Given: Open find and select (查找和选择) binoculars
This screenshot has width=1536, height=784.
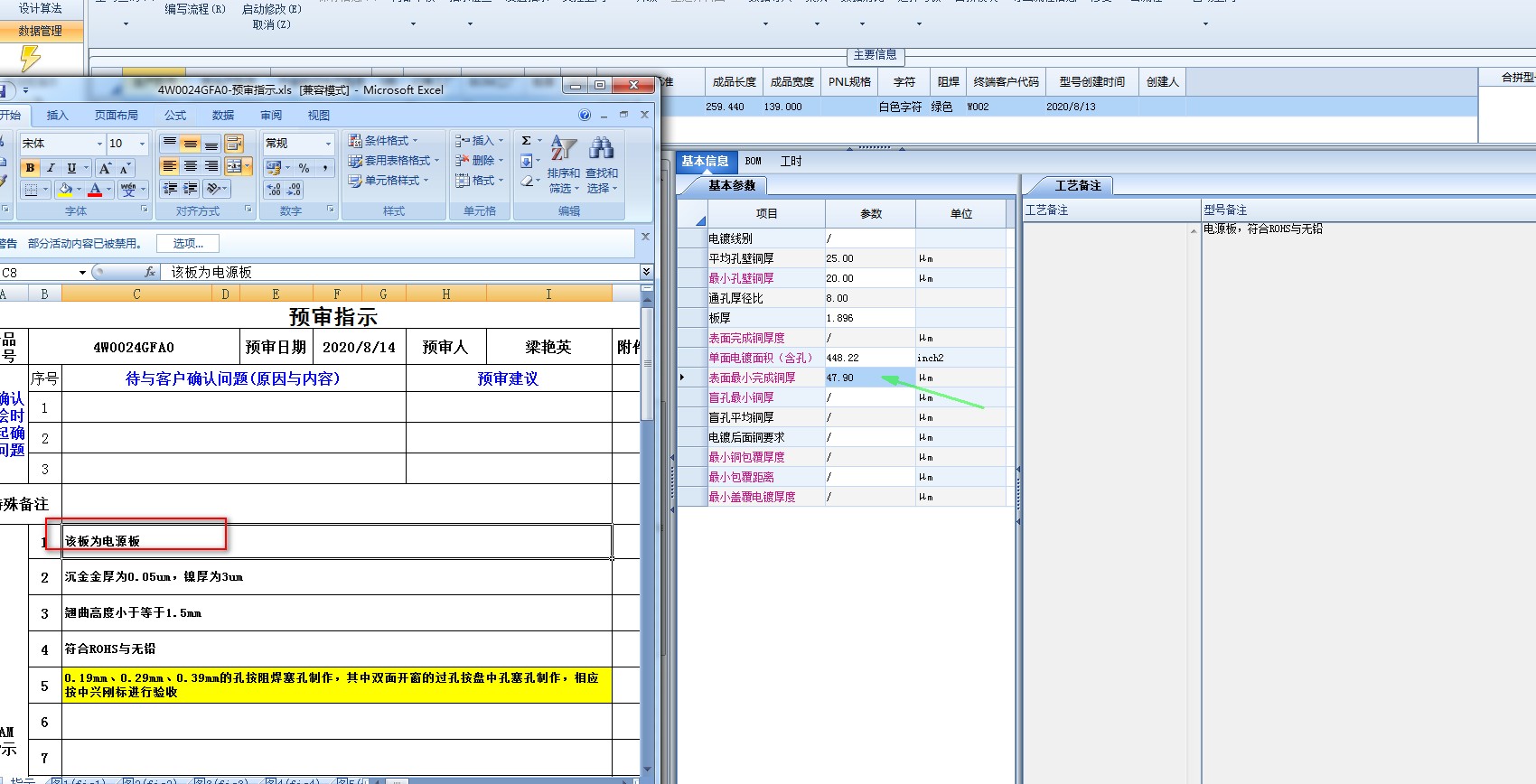Looking at the screenshot, I should click(x=602, y=164).
